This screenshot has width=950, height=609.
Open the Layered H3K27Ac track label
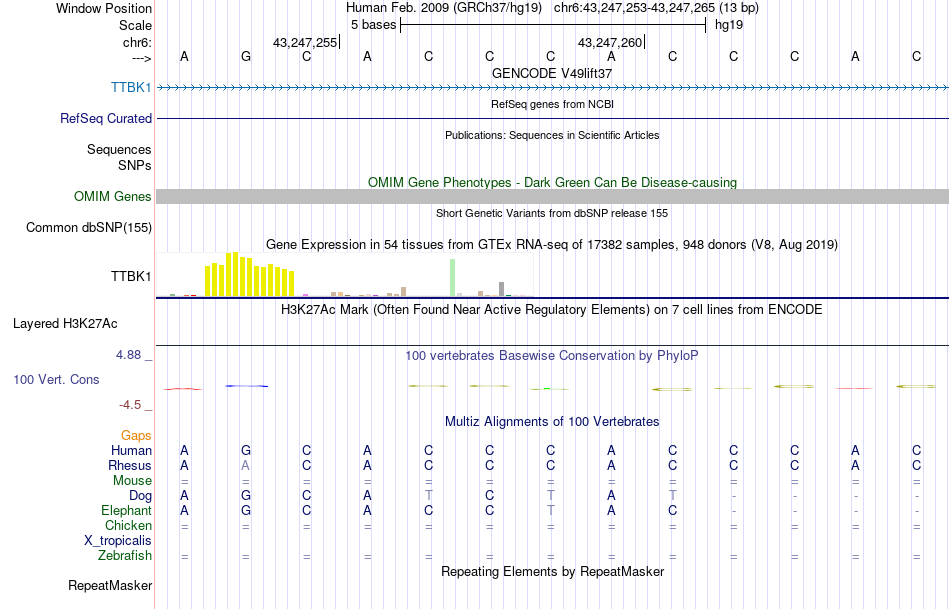[65, 324]
